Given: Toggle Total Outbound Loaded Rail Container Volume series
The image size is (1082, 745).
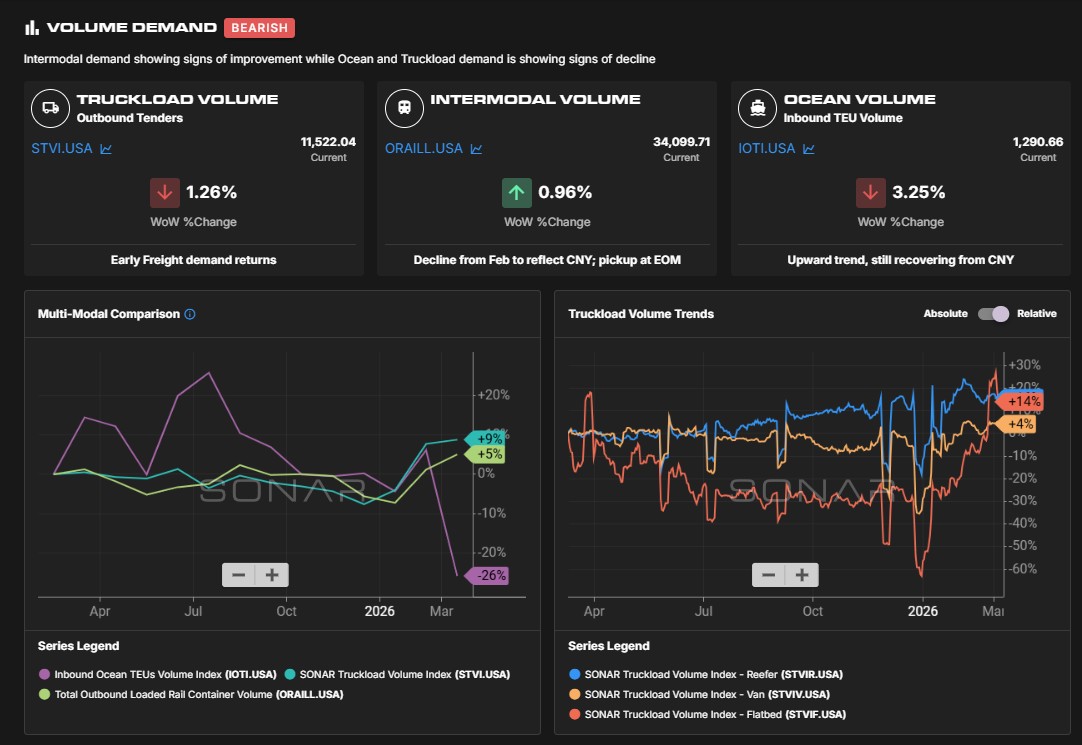Looking at the screenshot, I should click(191, 695).
